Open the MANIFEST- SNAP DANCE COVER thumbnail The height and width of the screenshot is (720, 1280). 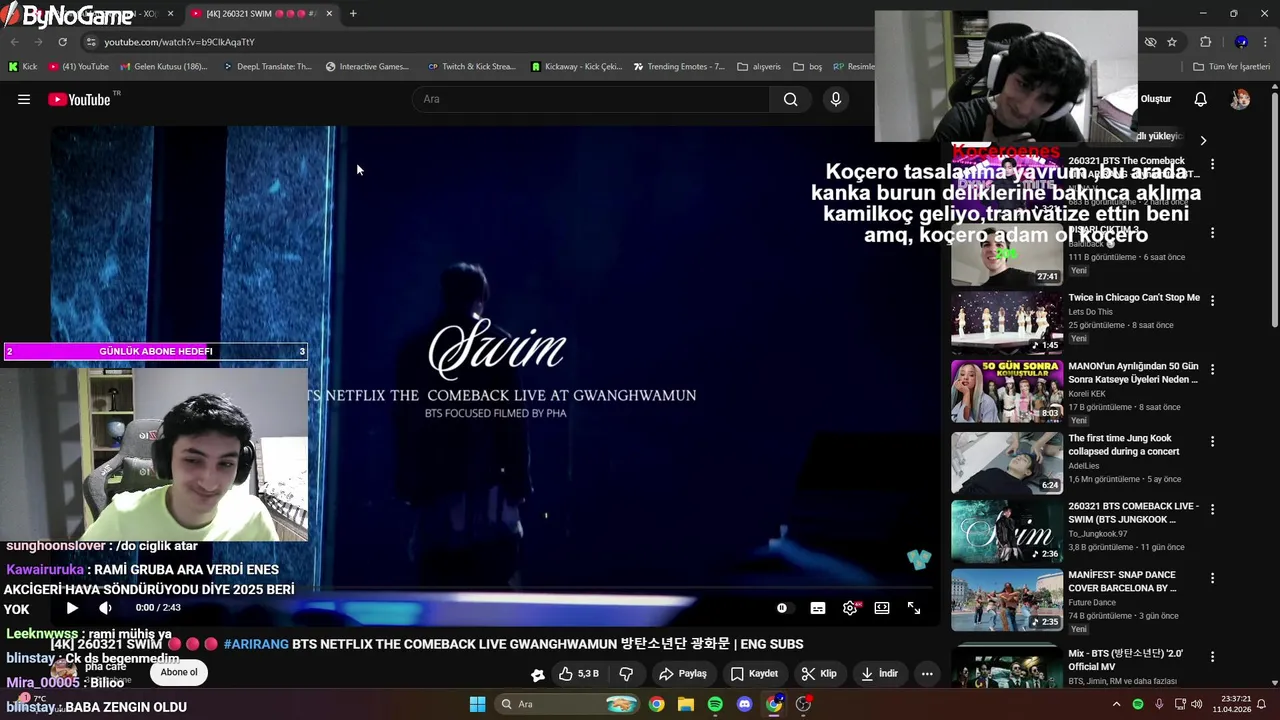pyautogui.click(x=1007, y=600)
